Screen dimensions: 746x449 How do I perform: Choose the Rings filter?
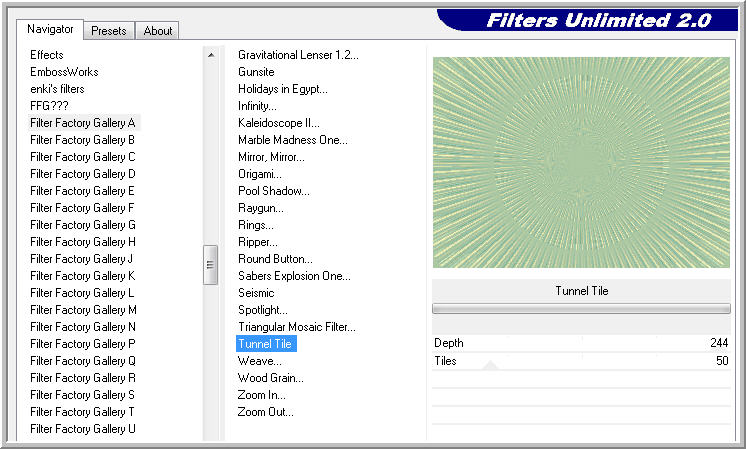(x=255, y=225)
